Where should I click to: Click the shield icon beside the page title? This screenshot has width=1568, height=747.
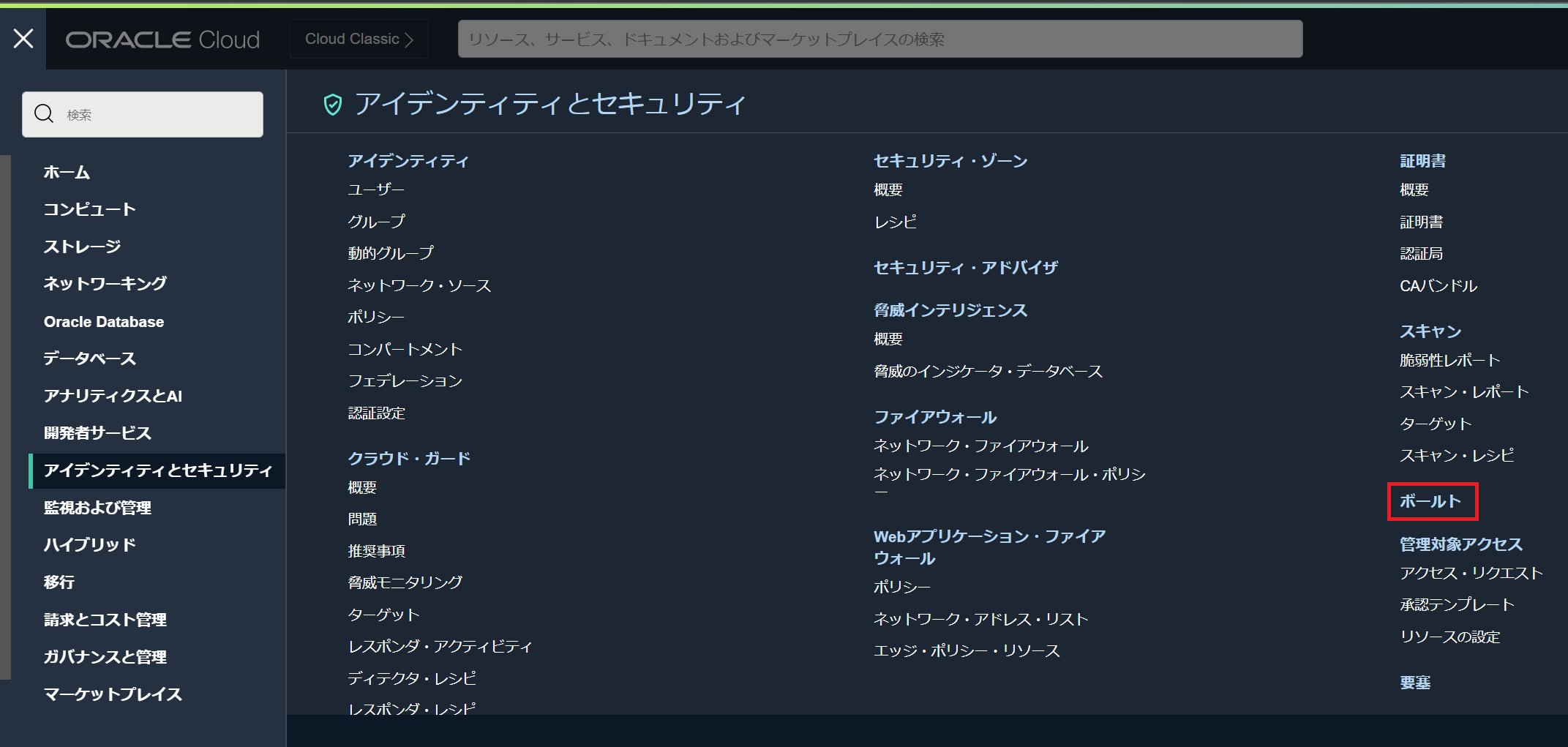pos(333,105)
